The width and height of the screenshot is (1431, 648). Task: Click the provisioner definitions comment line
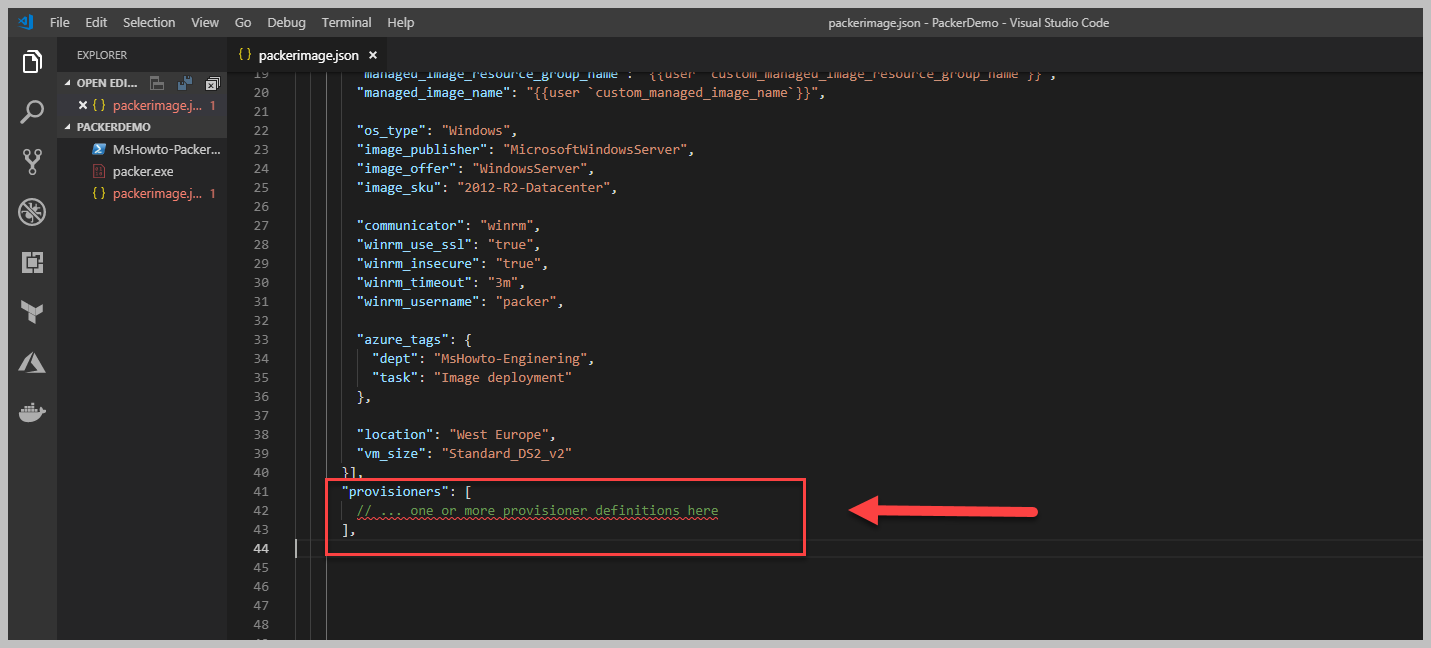pyautogui.click(x=538, y=510)
